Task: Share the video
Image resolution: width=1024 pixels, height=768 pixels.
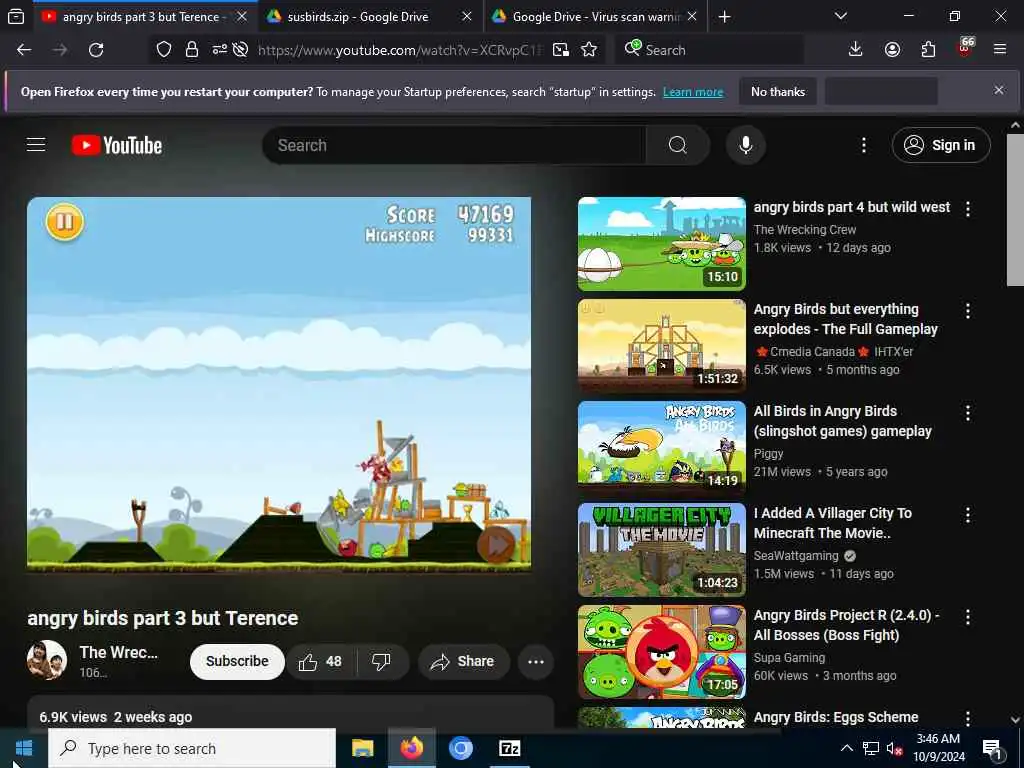Action: coord(462,662)
